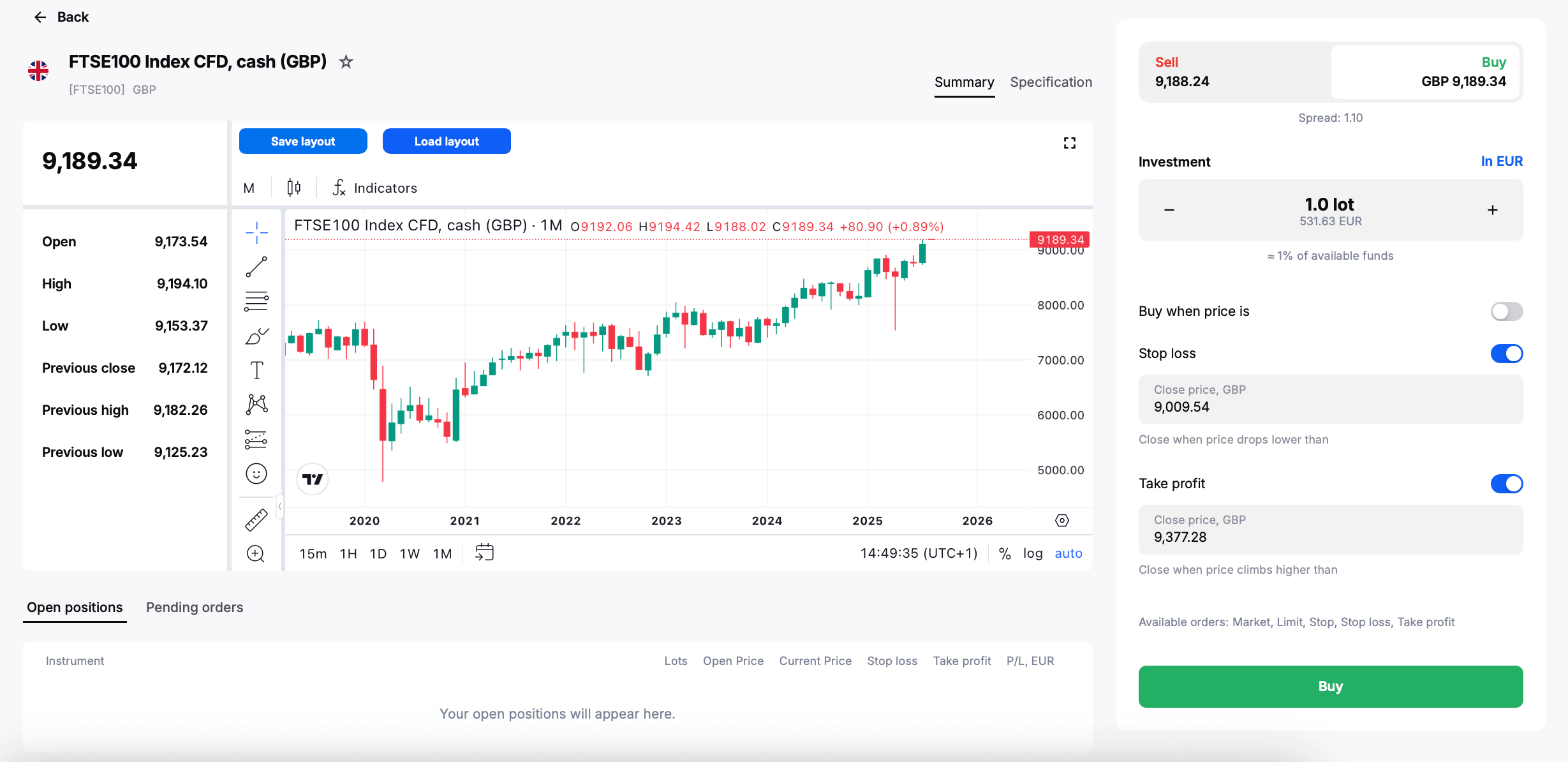Viewport: 1568px width, 762px height.
Task: Click the P/L, EUR column header
Action: (x=1030, y=661)
